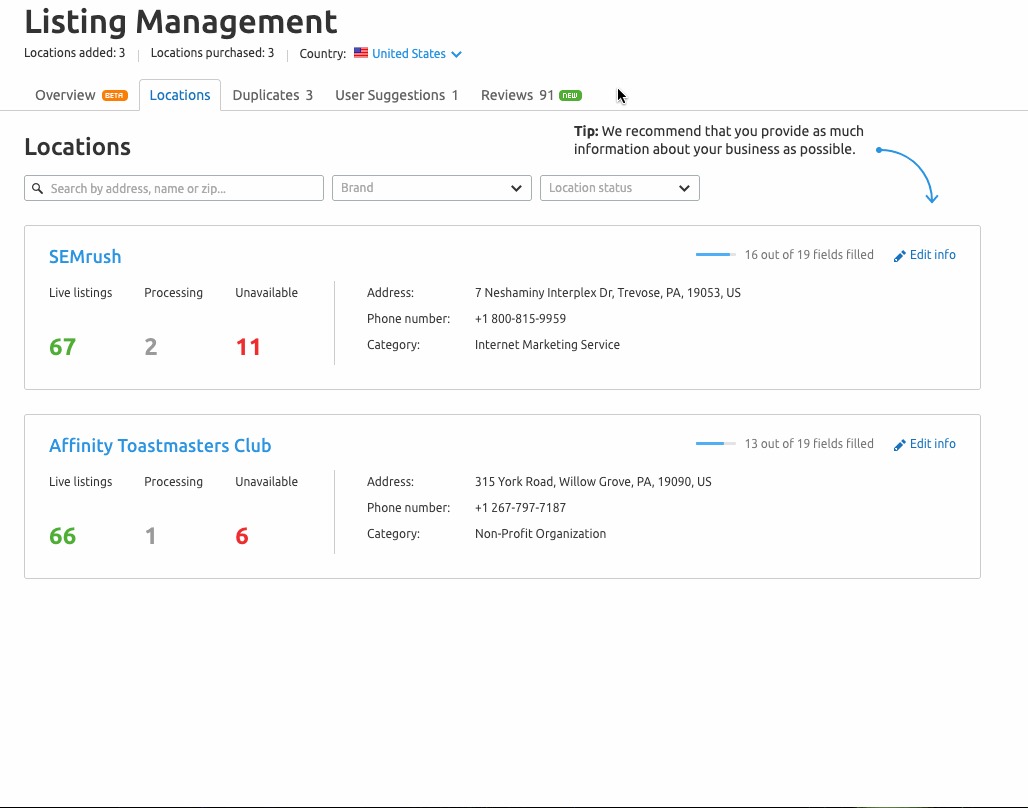Click phone number +1 267-797-7187
Image resolution: width=1028 pixels, height=808 pixels.
pyautogui.click(x=521, y=508)
